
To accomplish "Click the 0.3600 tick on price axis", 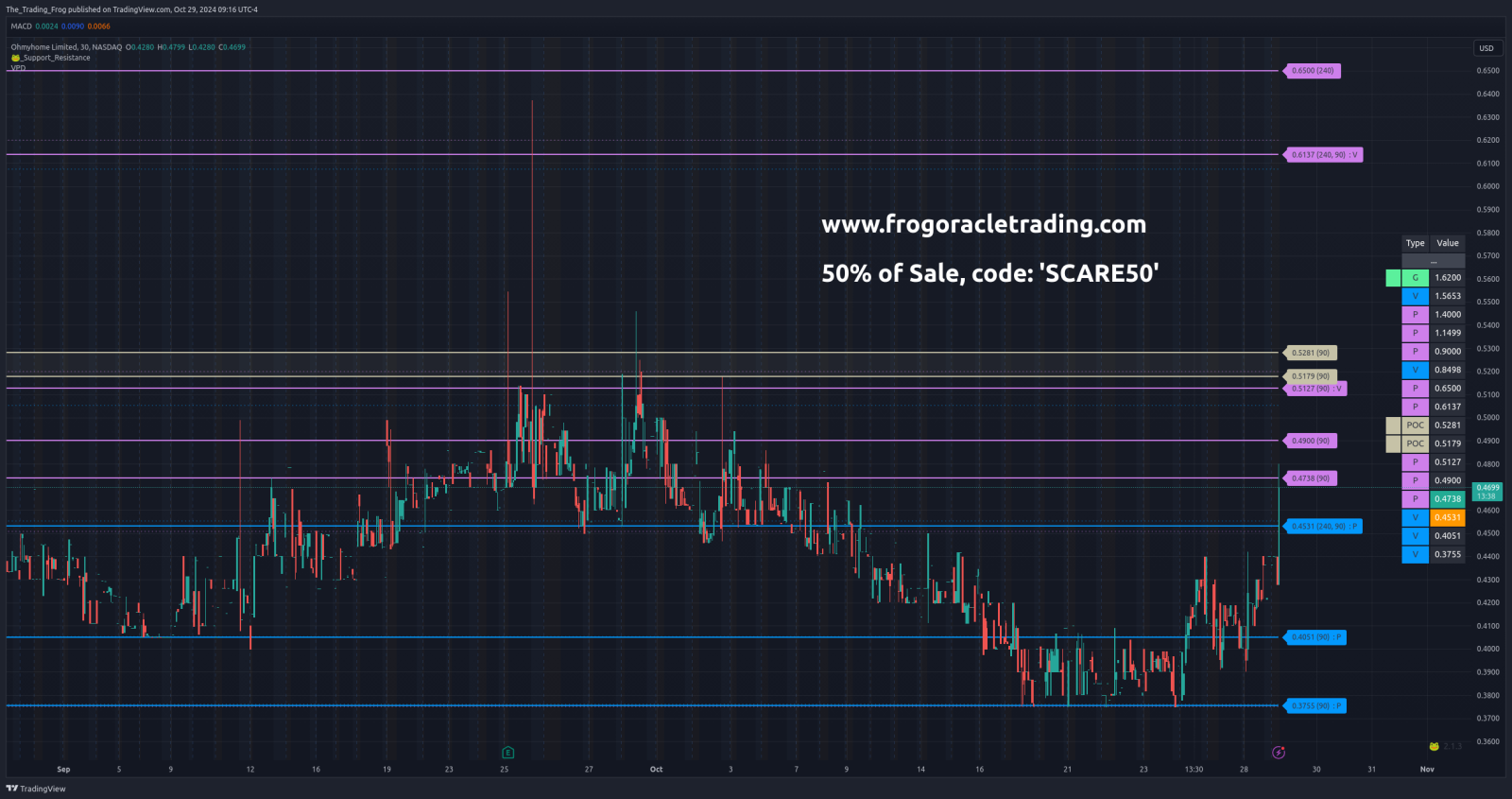I will pyautogui.click(x=1487, y=742).
